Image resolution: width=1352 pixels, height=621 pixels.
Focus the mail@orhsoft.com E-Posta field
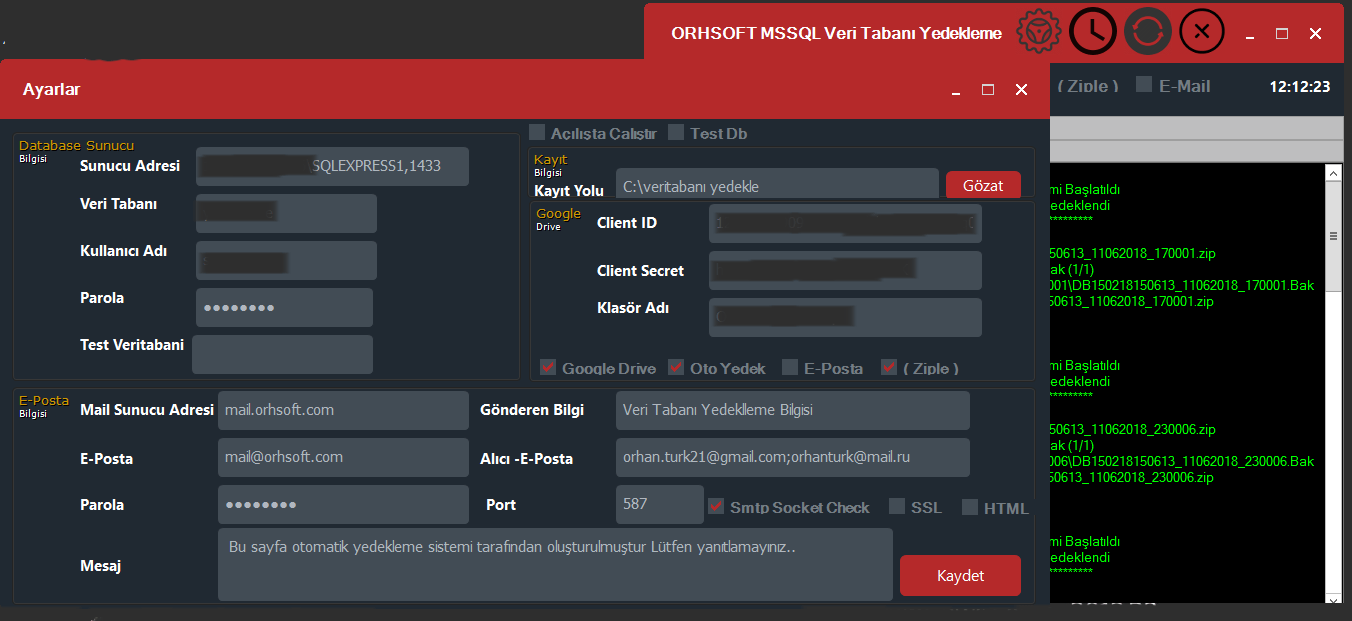pos(343,457)
